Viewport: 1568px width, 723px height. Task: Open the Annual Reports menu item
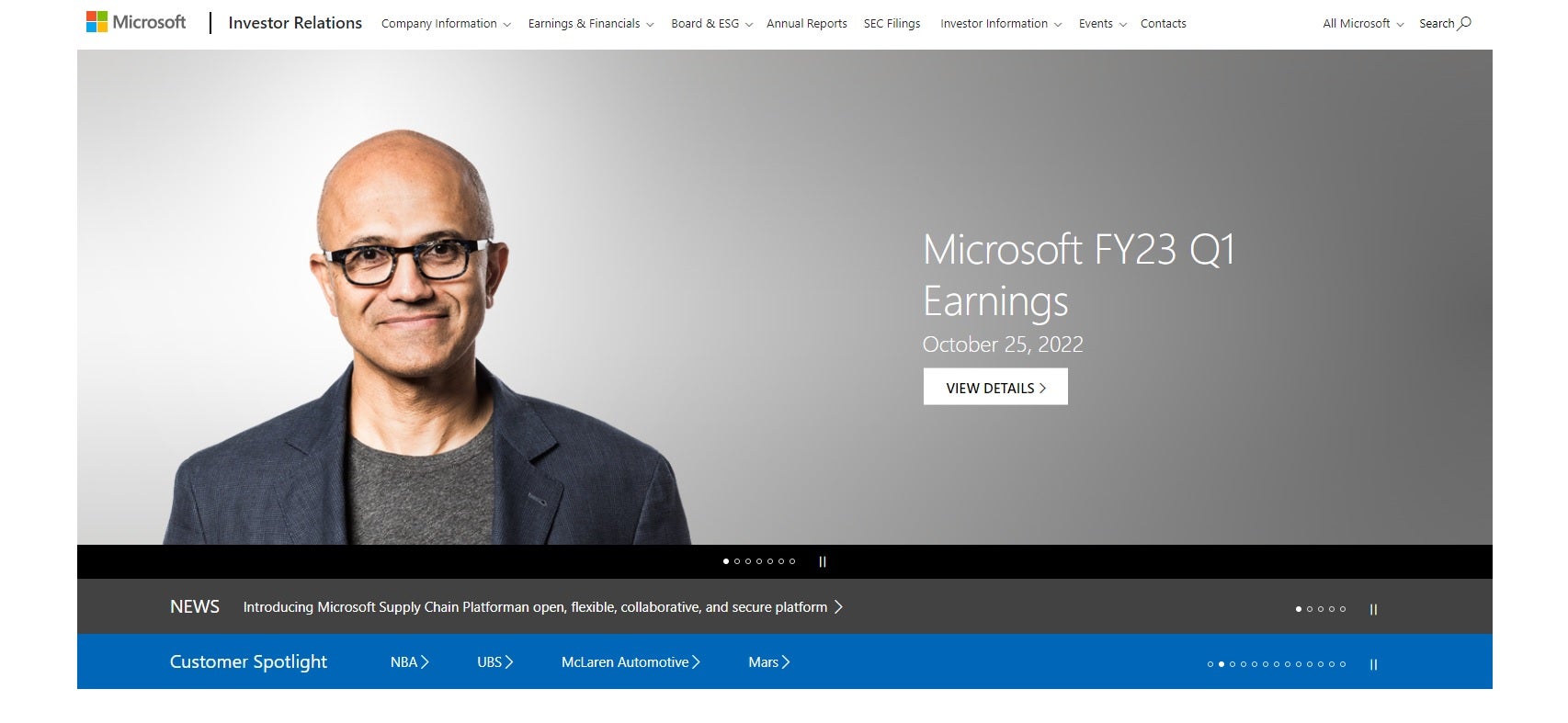(x=806, y=24)
